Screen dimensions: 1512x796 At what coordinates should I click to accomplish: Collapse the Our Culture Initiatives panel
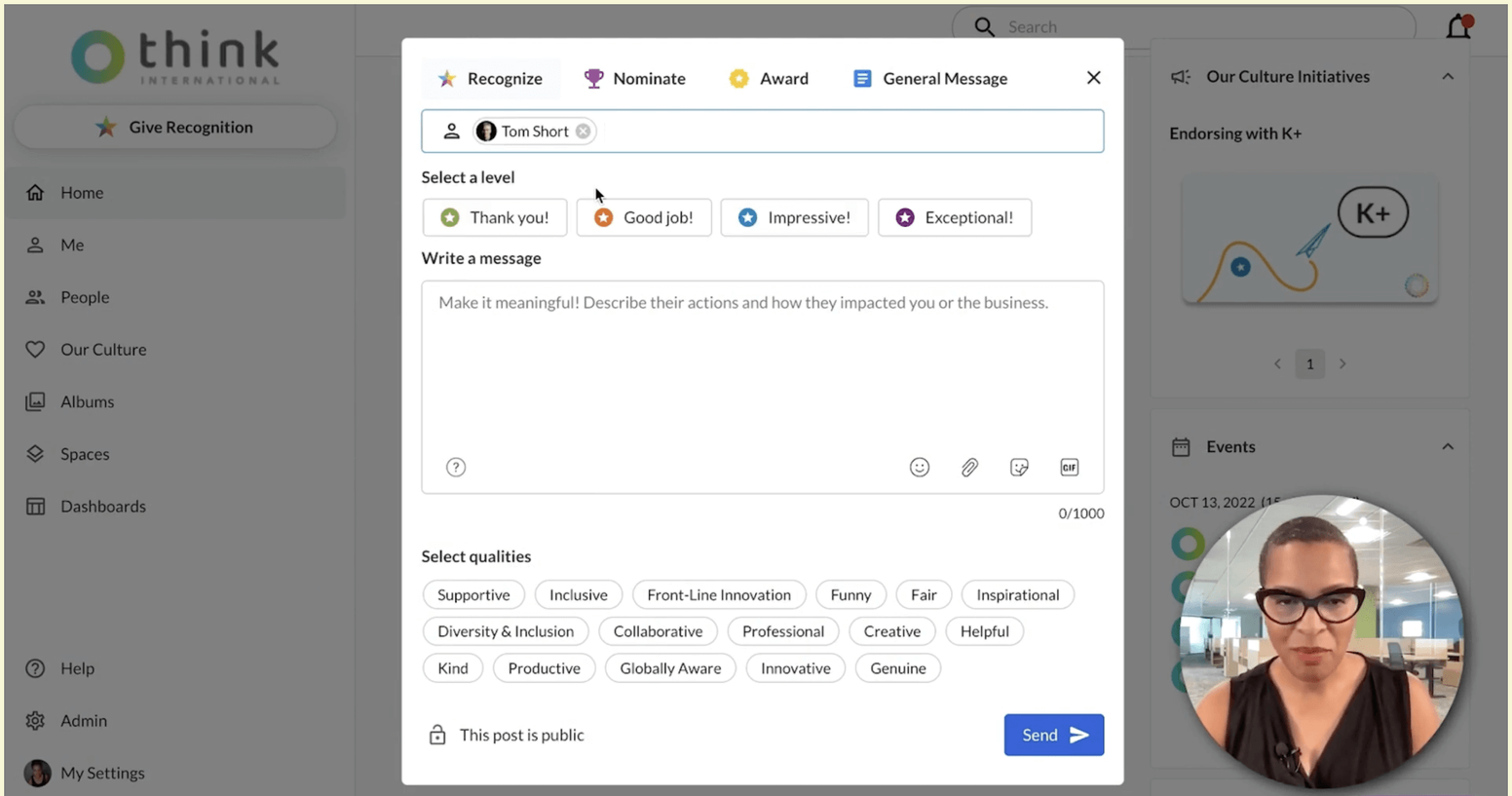1448,77
